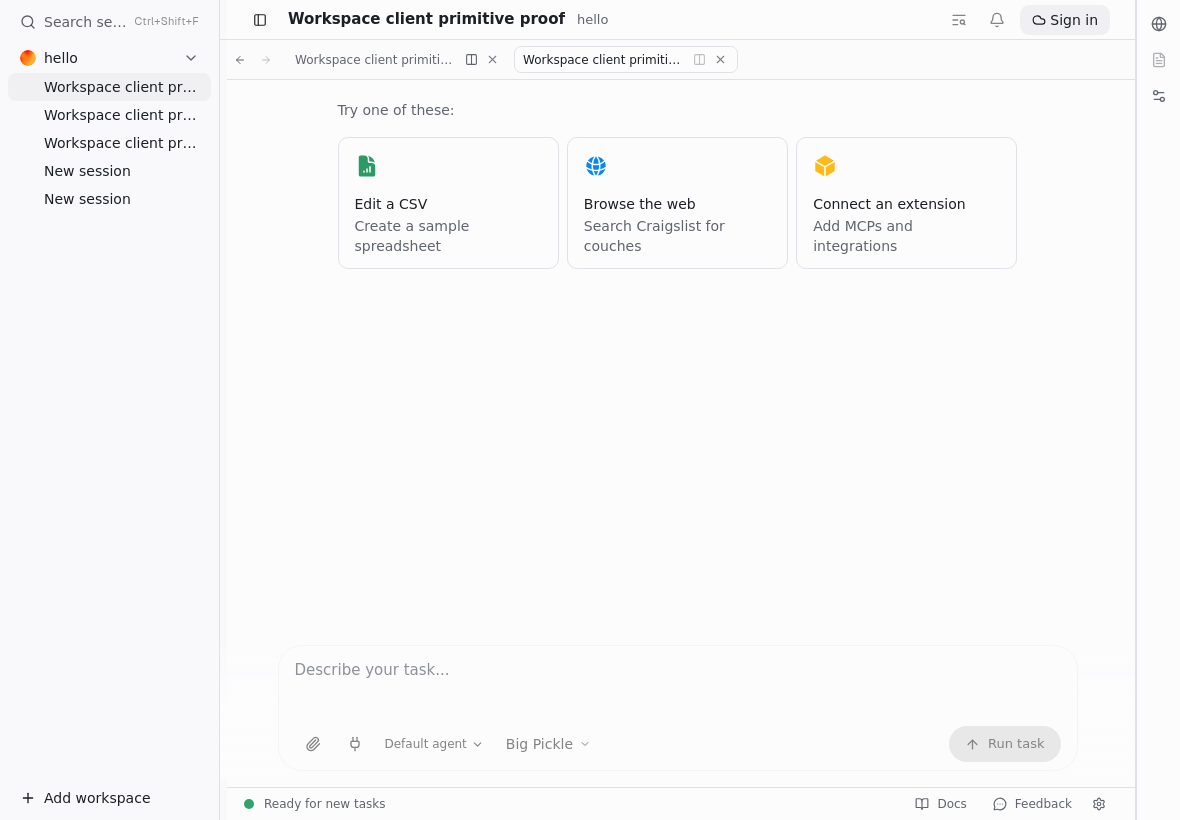This screenshot has width=1180, height=820.
Task: Open third Workspace client pr... session
Action: pyautogui.click(x=109, y=143)
